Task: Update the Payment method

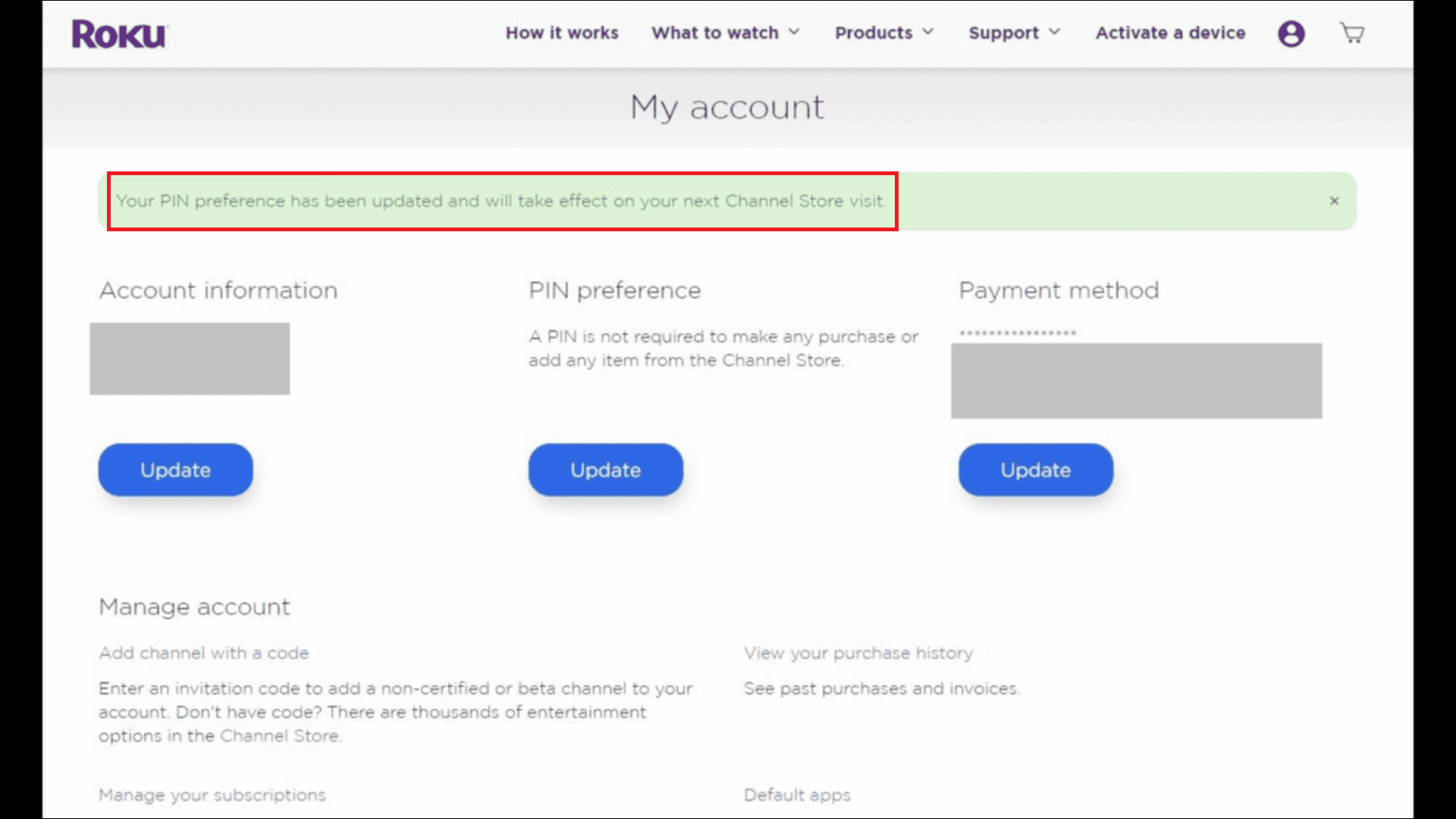Action: pyautogui.click(x=1035, y=469)
